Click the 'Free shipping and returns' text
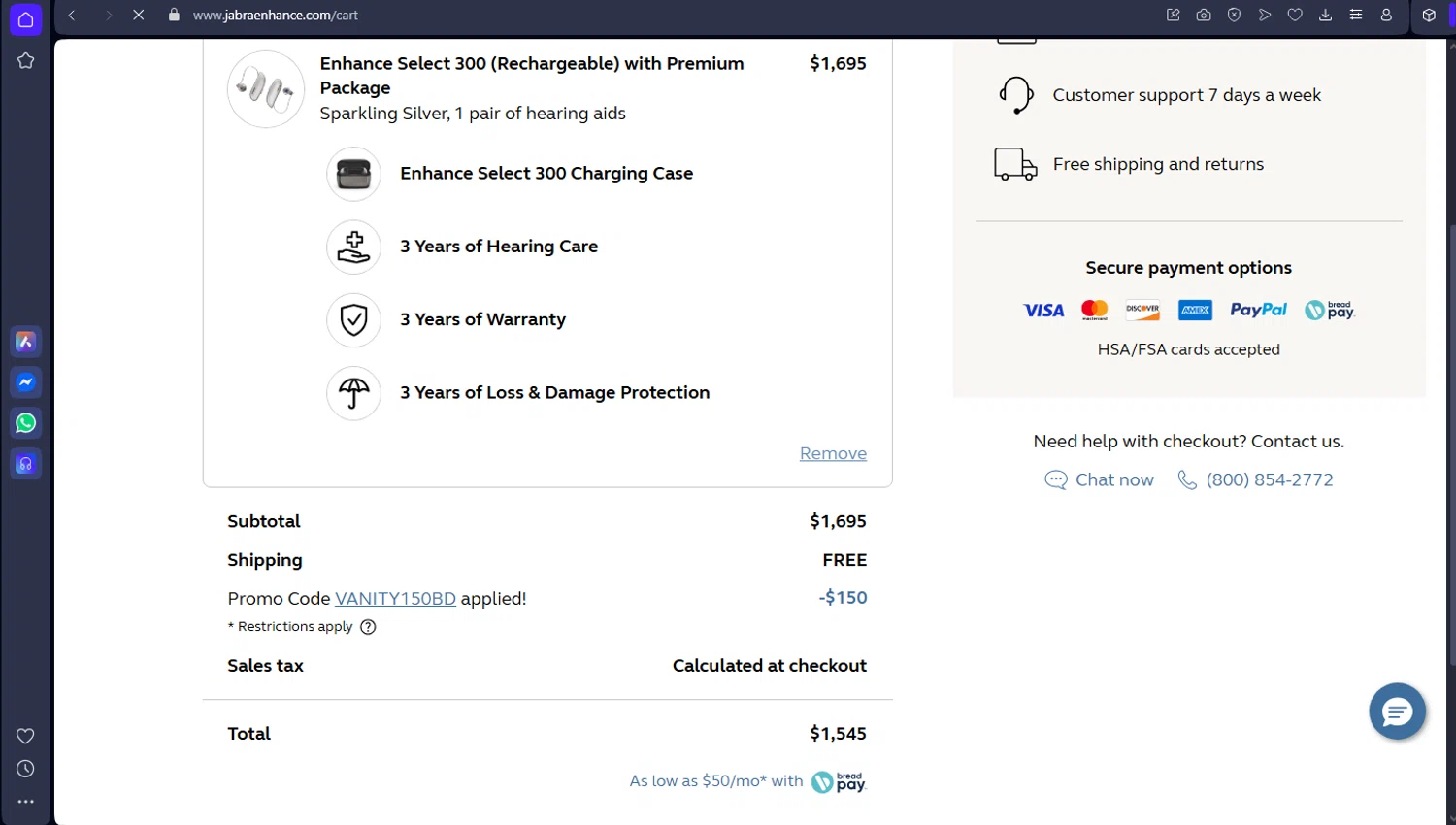Screen dimensions: 1456x825 [1159, 164]
